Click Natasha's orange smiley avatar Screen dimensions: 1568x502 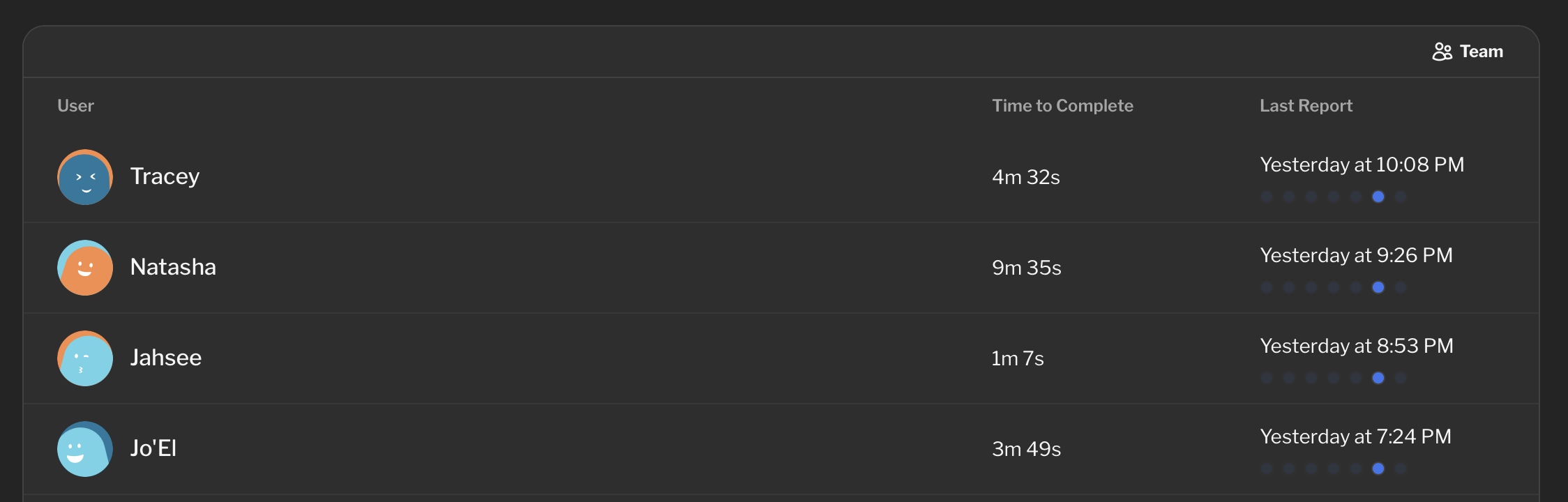(x=85, y=268)
